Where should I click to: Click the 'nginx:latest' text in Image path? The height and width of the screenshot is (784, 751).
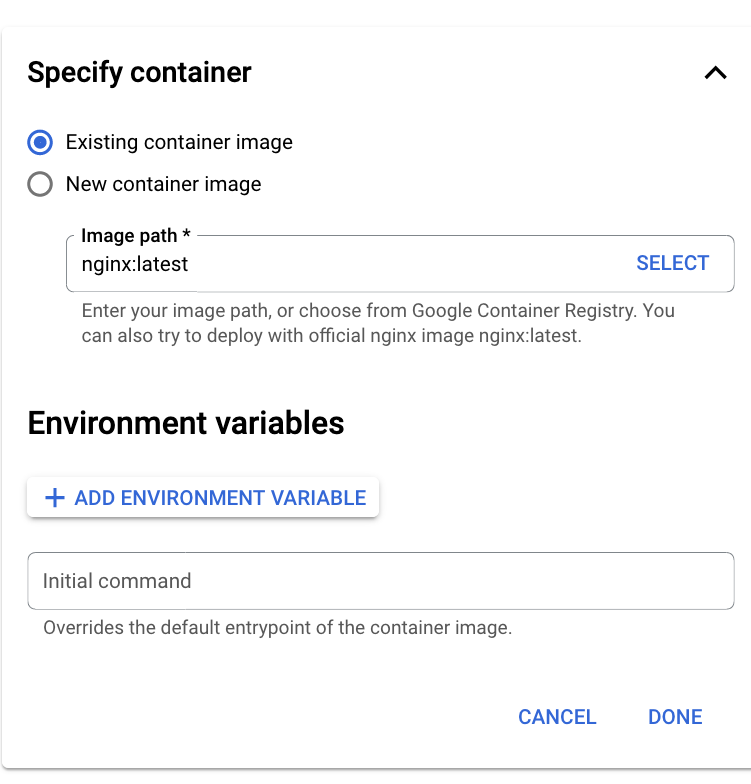pyautogui.click(x=135, y=264)
